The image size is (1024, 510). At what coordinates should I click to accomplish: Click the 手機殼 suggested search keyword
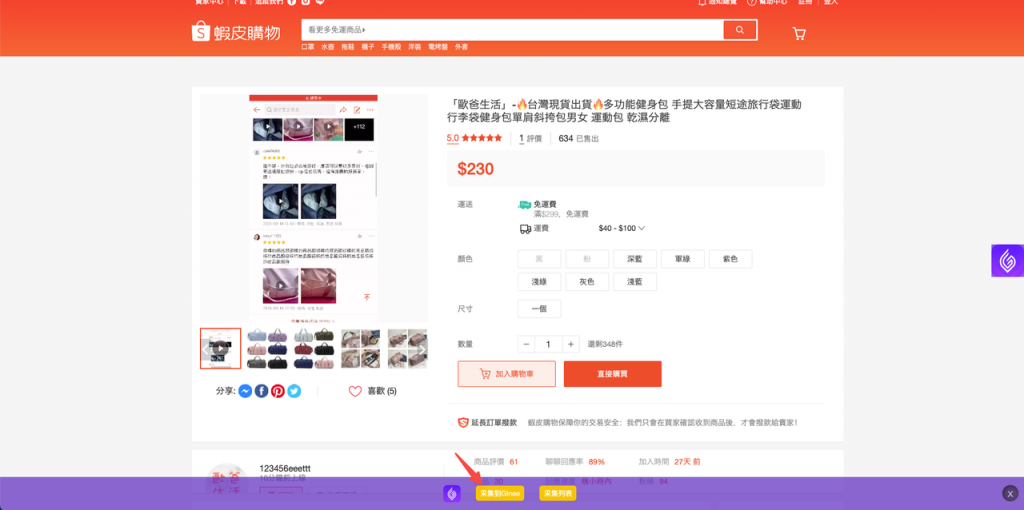(x=391, y=48)
